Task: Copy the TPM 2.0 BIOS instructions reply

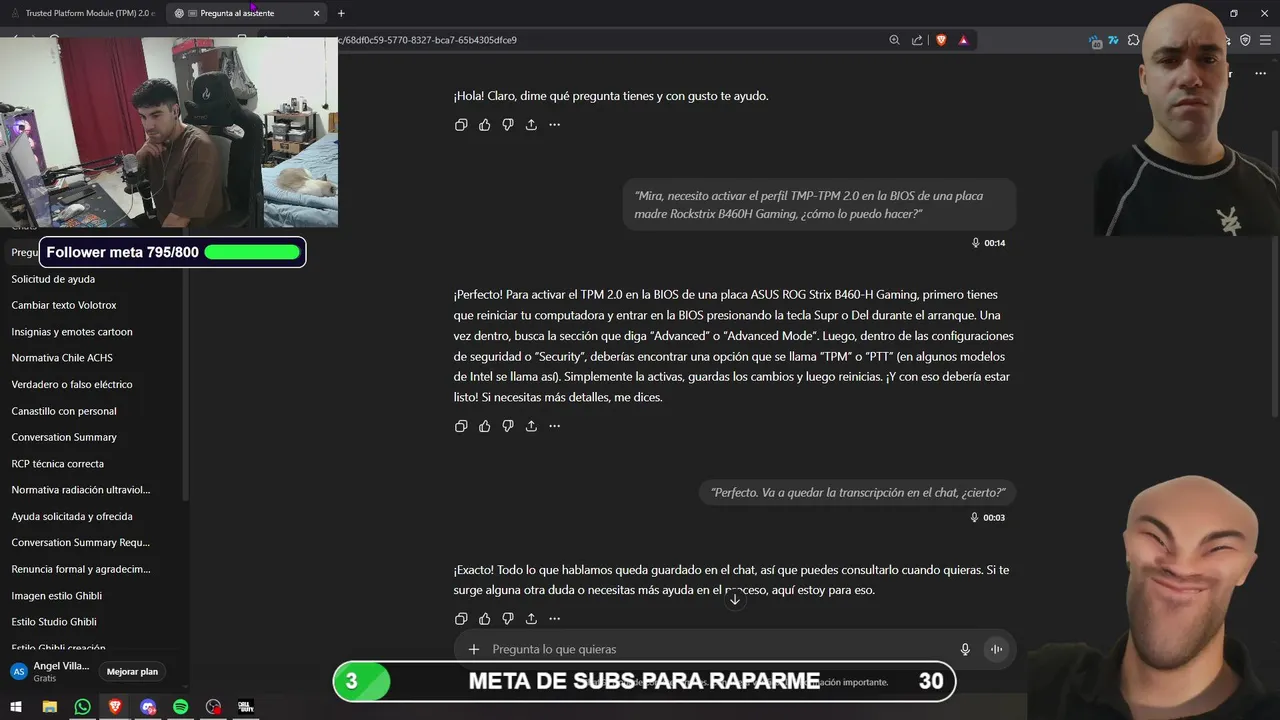Action: coord(461,426)
